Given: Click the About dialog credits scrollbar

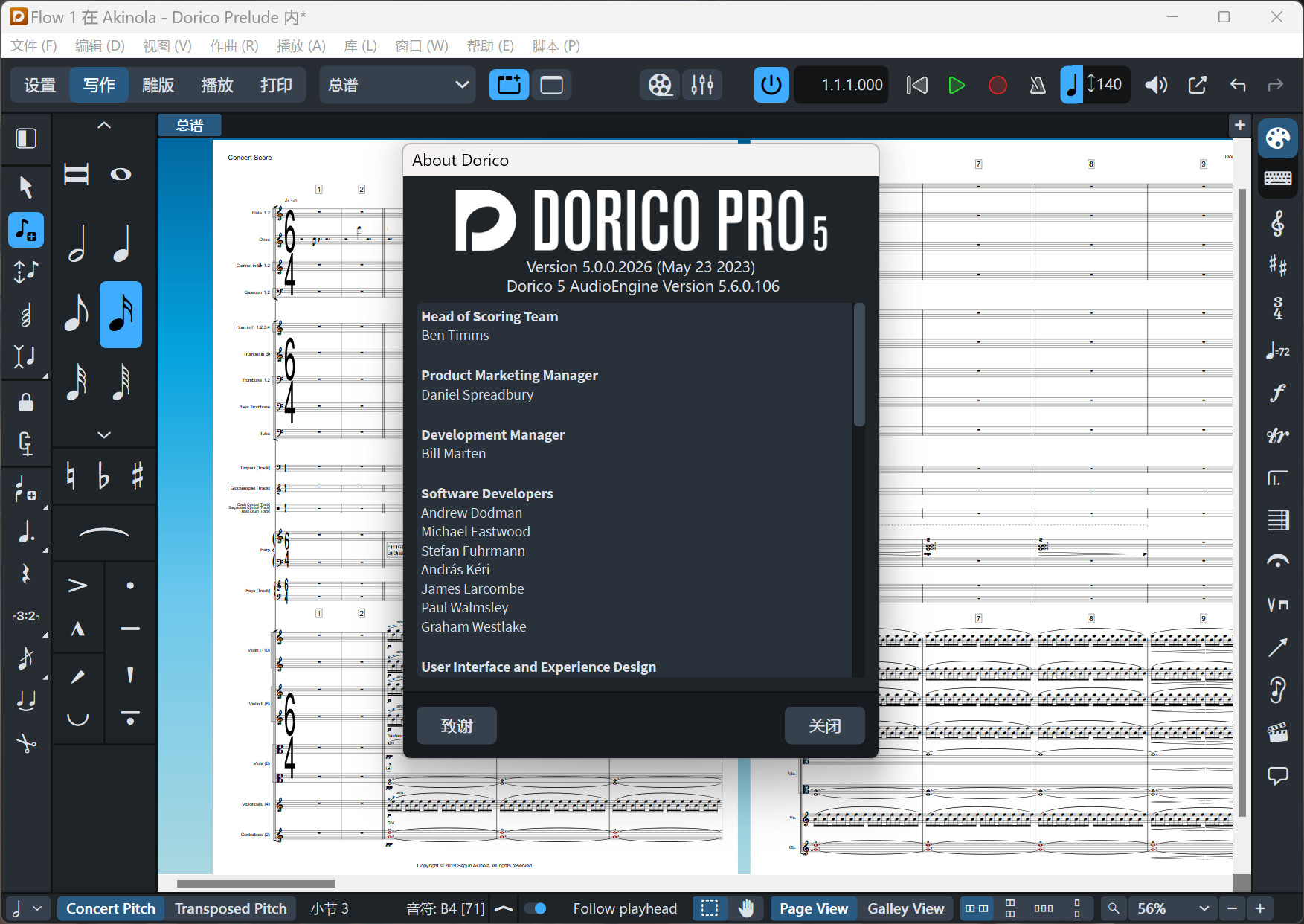Looking at the screenshot, I should click(859, 365).
